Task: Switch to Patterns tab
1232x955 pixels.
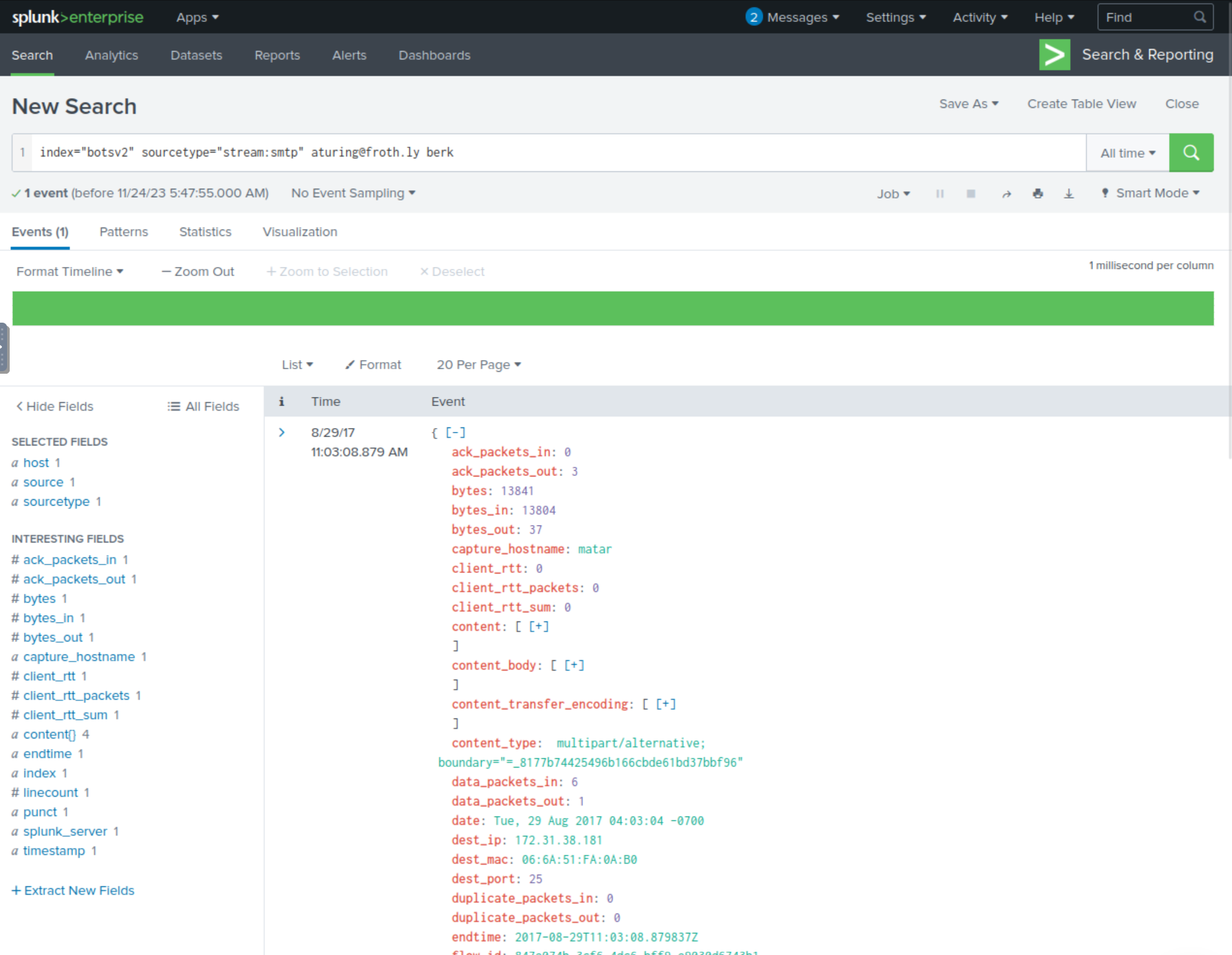Action: click(123, 232)
